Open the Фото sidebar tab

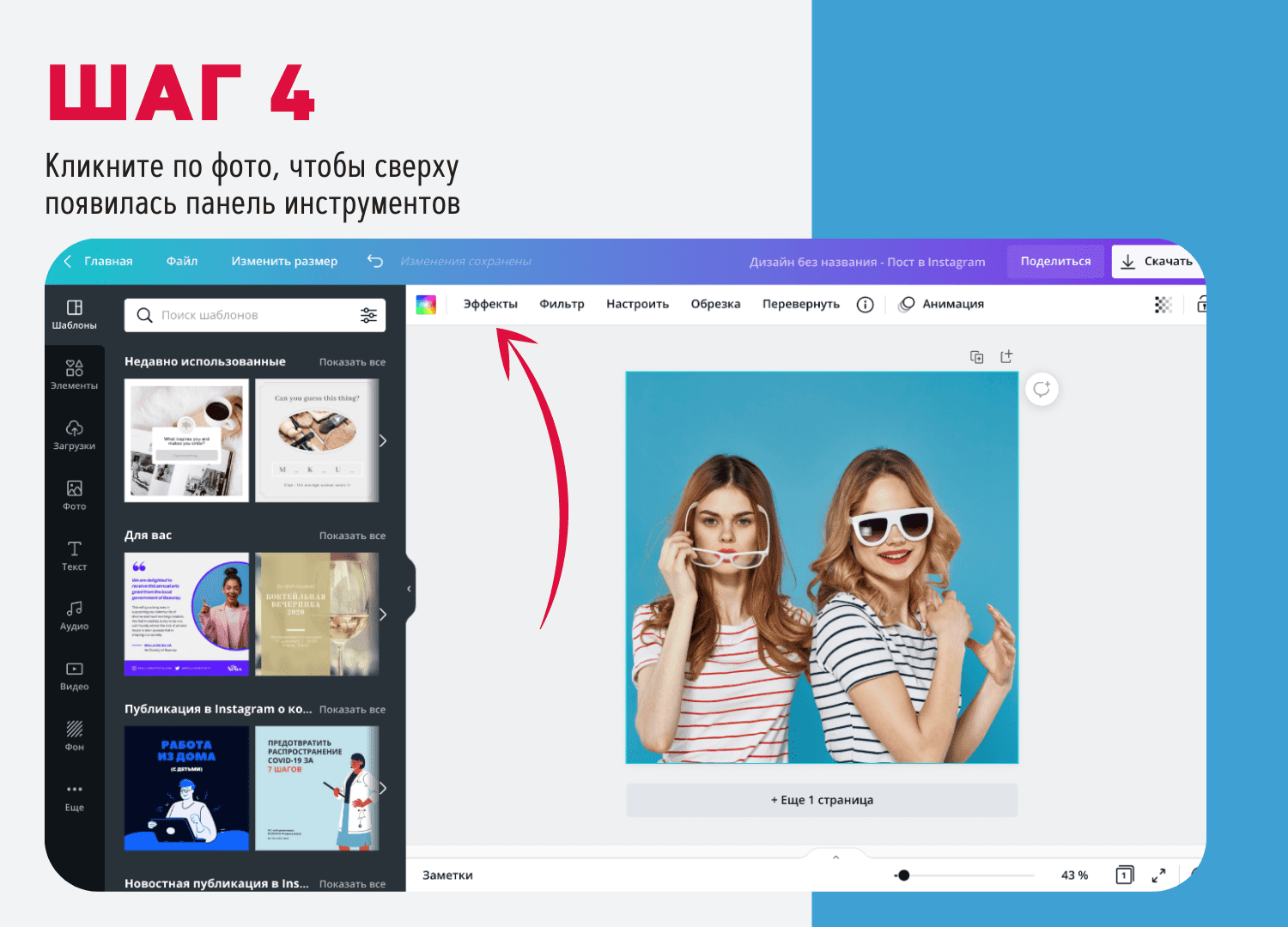tap(75, 495)
